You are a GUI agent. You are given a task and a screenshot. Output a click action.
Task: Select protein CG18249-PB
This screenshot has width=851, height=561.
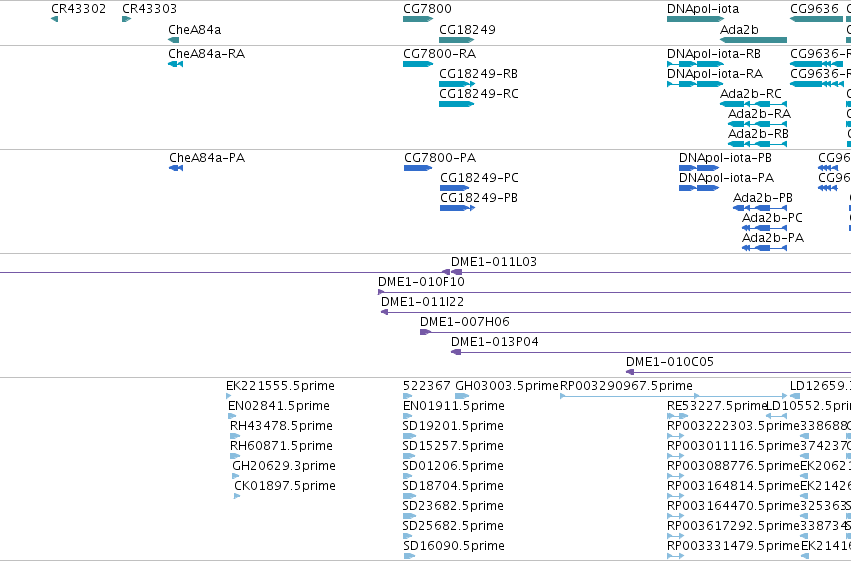[x=458, y=208]
